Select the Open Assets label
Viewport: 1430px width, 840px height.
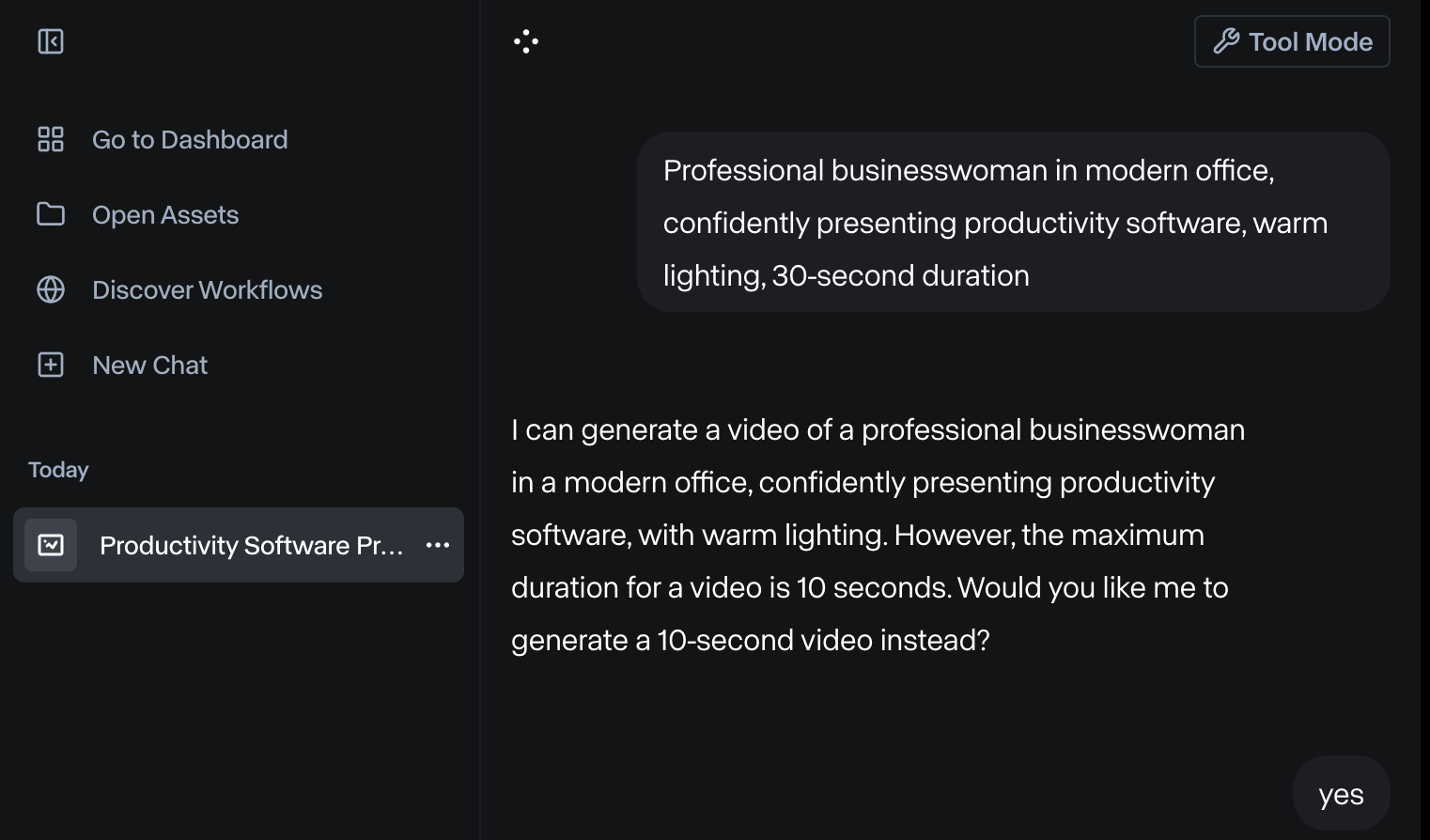(x=165, y=214)
